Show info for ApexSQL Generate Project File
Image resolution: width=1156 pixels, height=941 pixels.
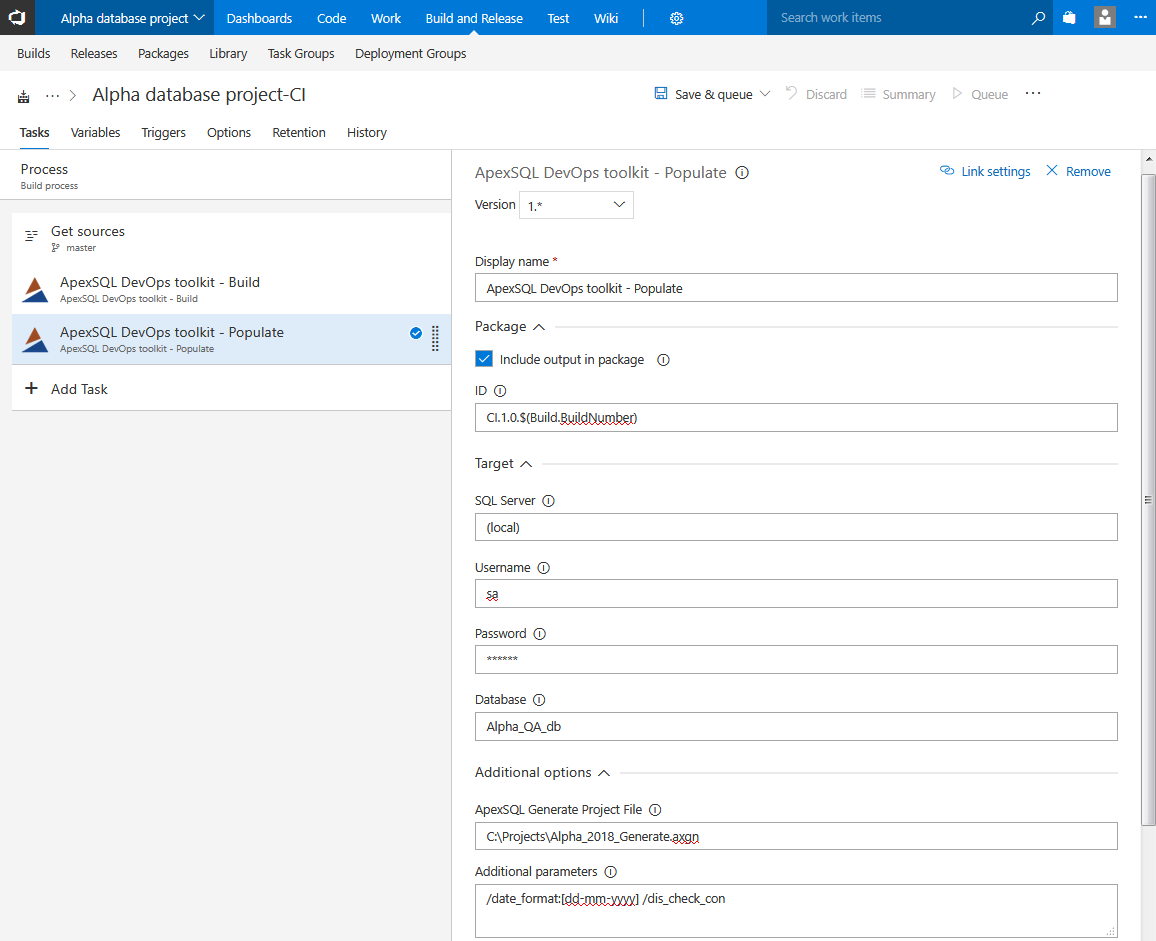coord(655,810)
